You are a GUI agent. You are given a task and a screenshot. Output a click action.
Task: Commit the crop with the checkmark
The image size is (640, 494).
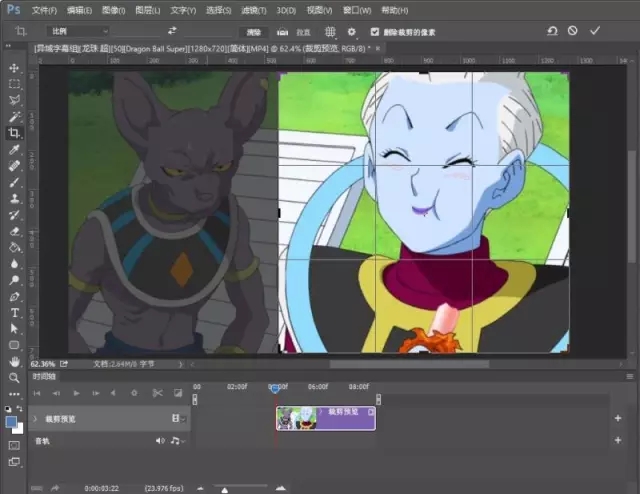tap(595, 31)
